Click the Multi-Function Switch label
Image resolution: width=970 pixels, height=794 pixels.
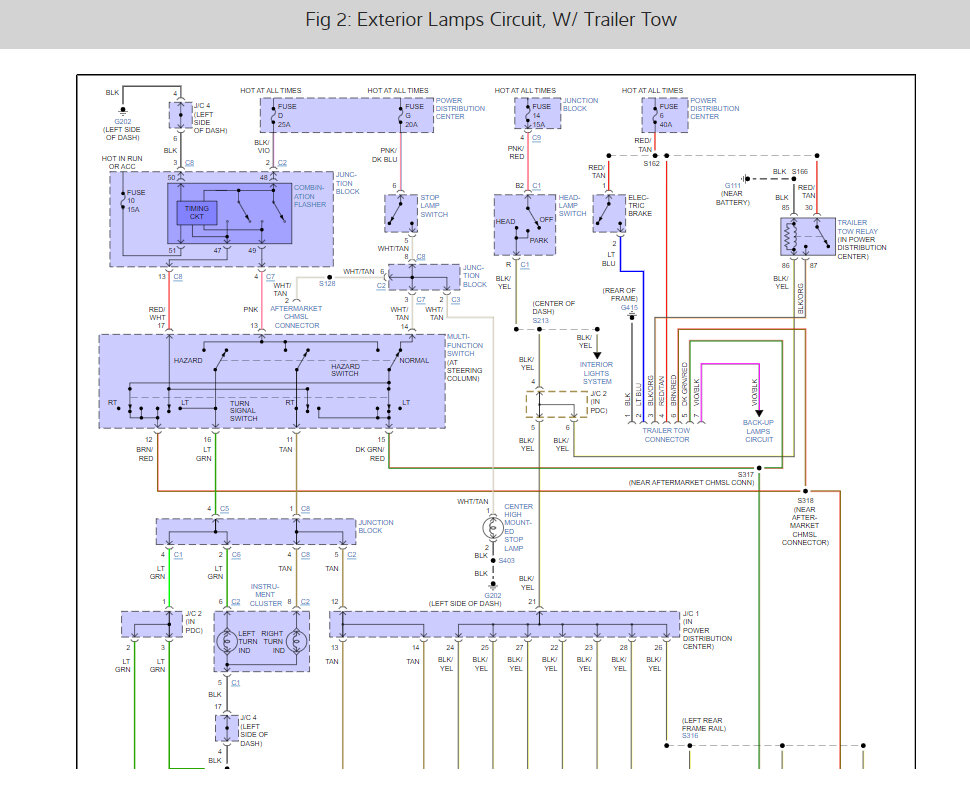tap(465, 345)
